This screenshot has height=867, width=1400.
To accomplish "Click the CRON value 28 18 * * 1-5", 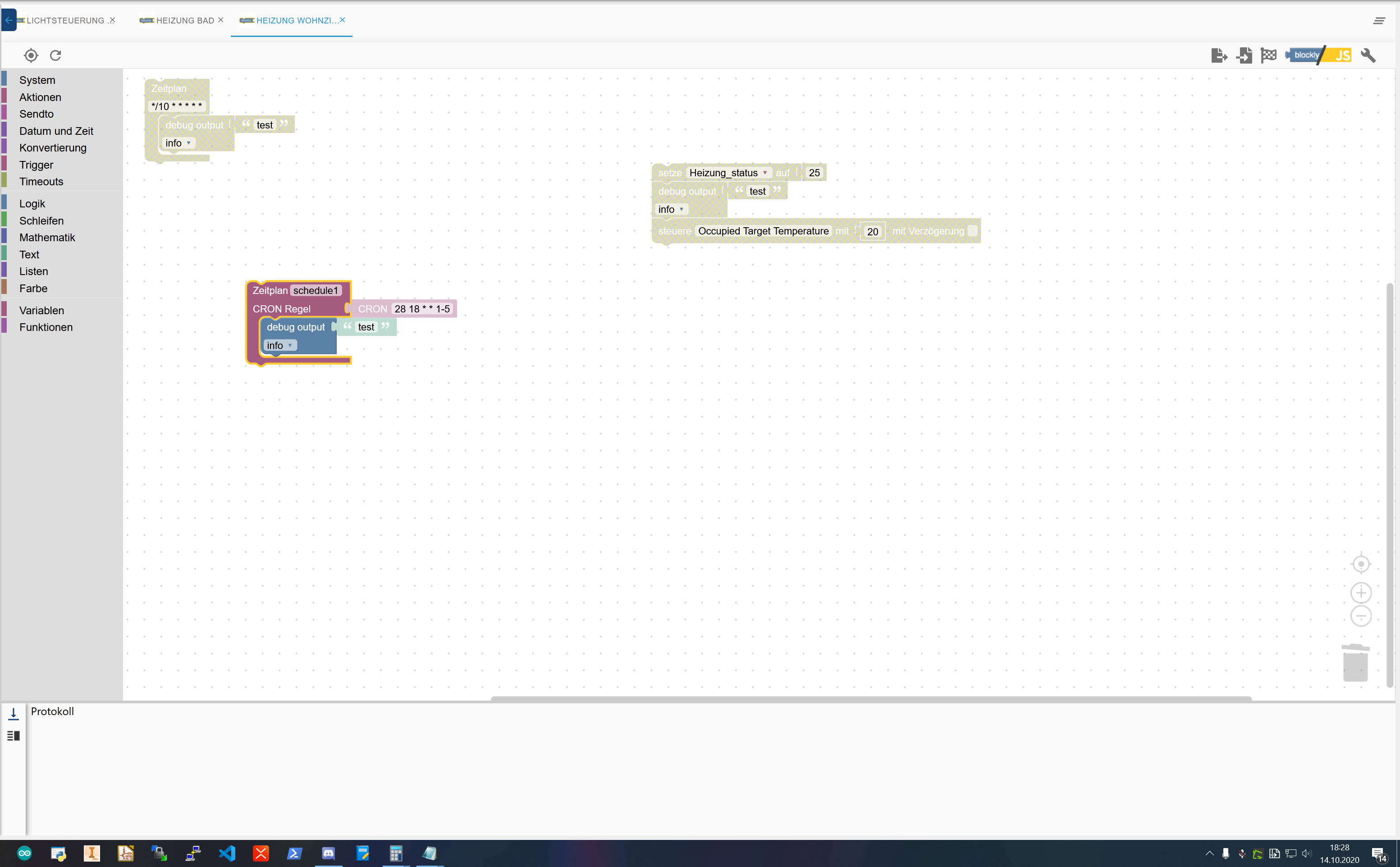I will pos(422,308).
